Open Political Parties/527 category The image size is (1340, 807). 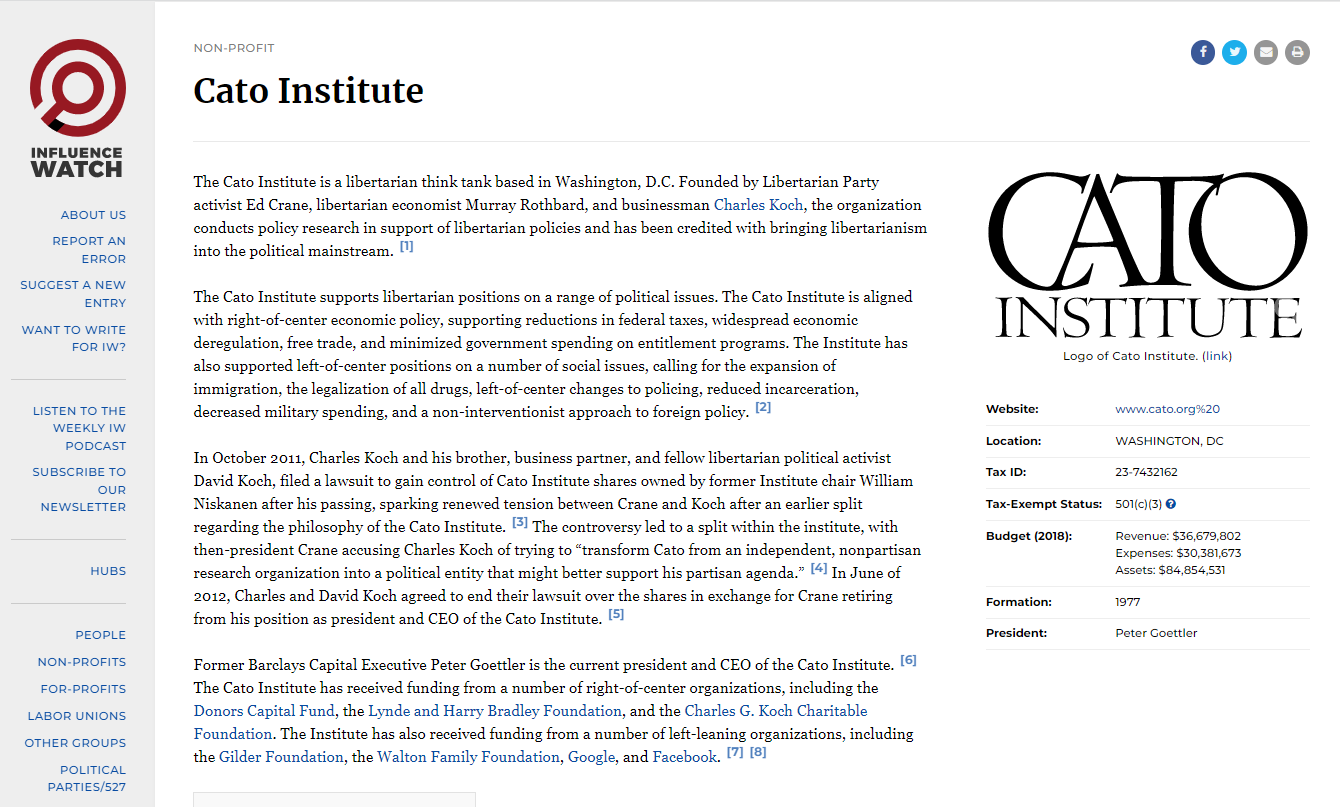click(87, 778)
